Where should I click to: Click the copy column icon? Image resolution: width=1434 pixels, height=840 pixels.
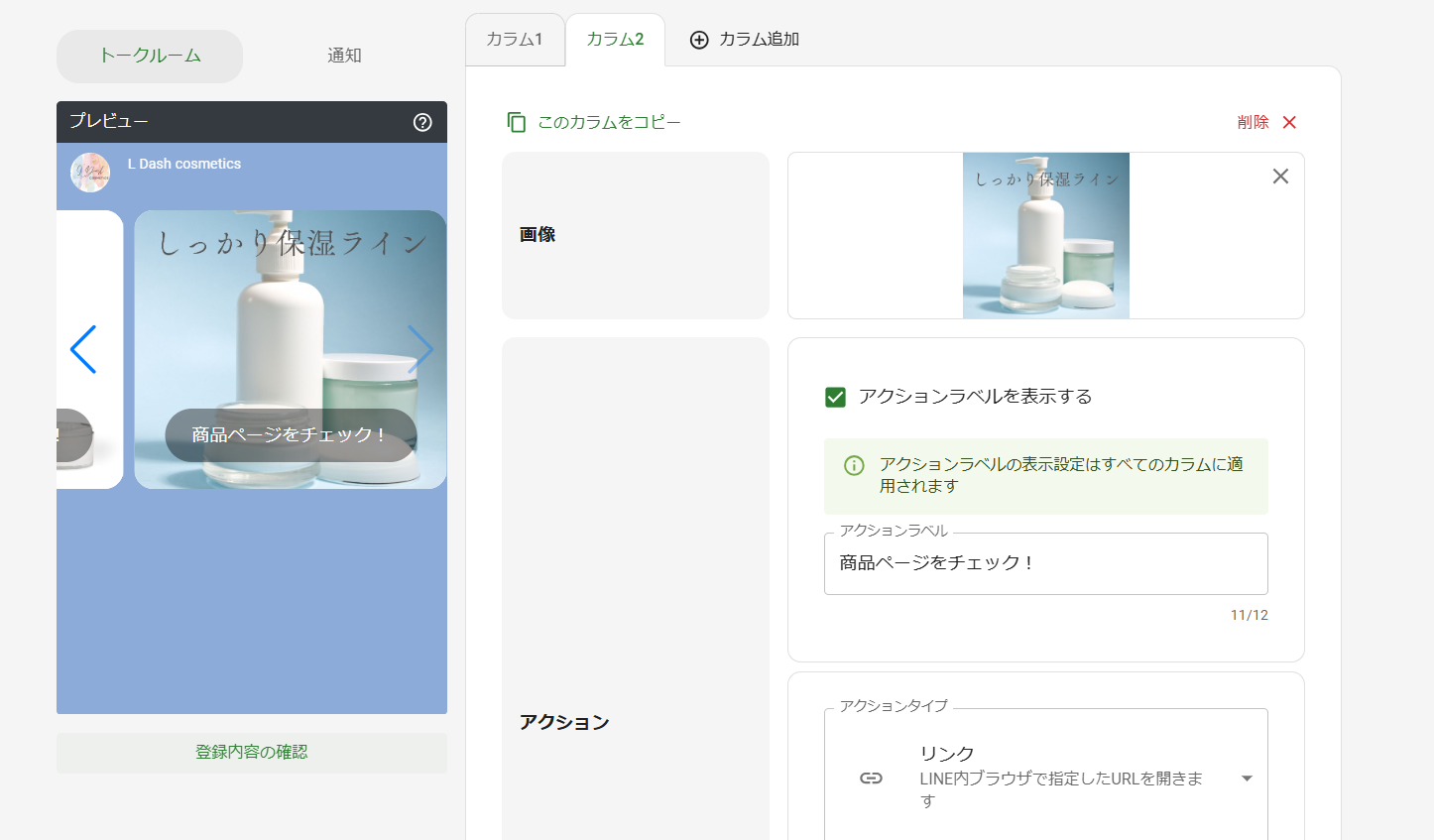coord(517,122)
